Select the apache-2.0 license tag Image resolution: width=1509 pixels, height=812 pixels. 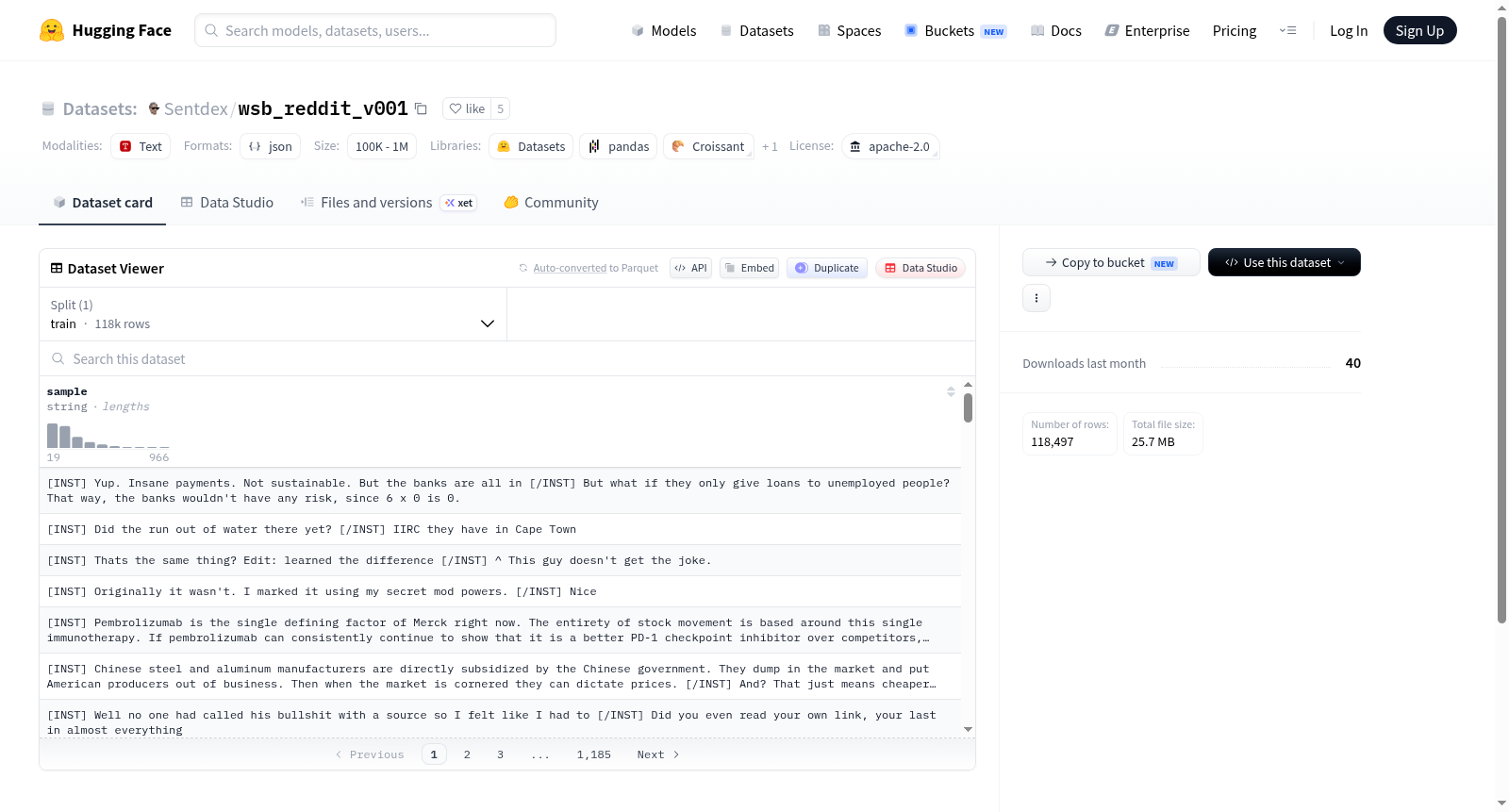tap(889, 146)
